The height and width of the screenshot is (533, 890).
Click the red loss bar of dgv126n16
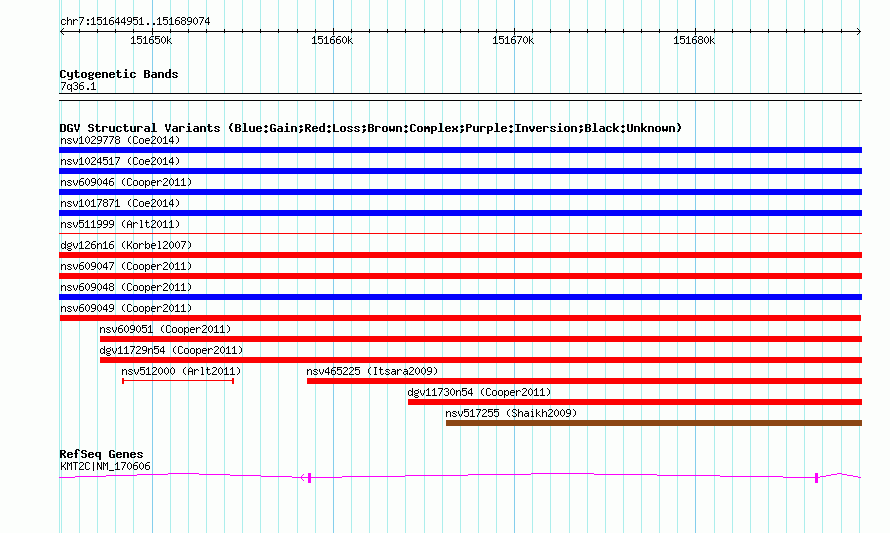point(460,255)
